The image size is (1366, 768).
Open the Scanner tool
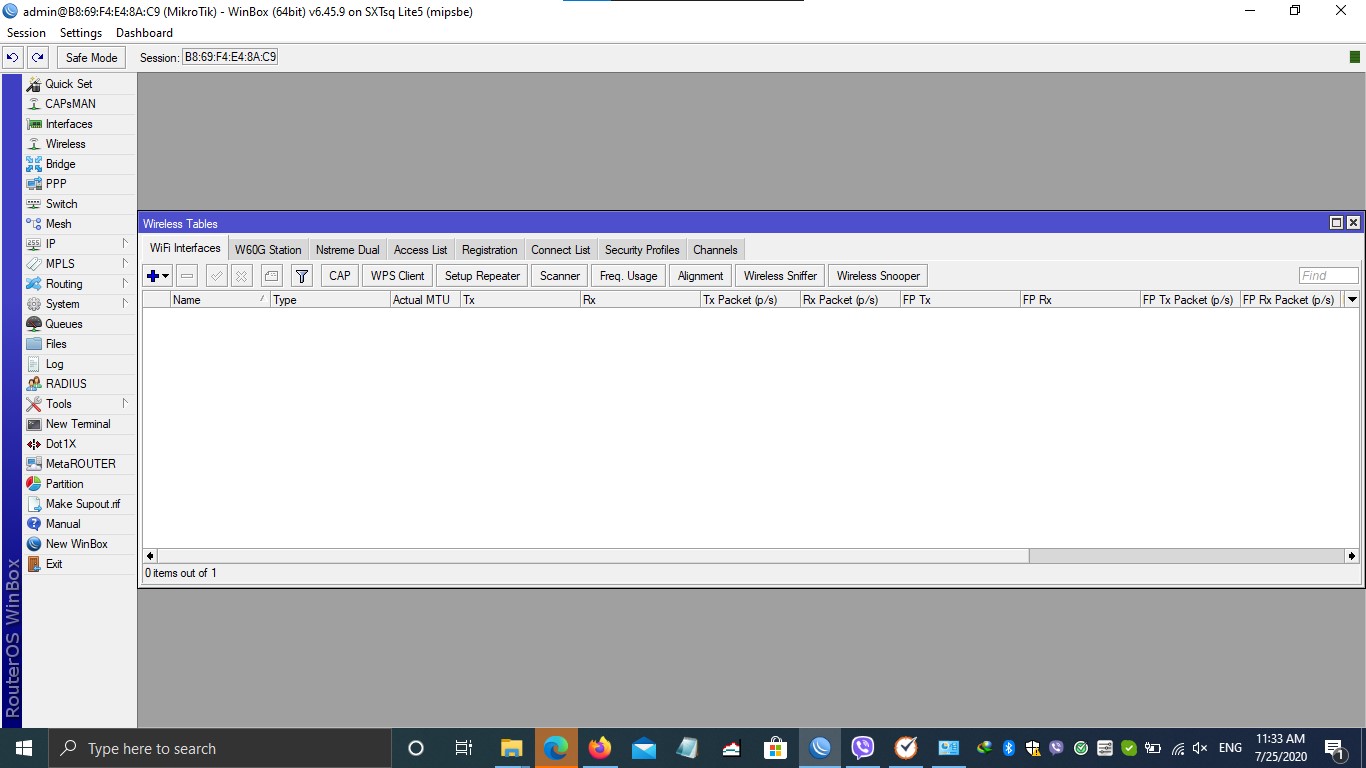click(560, 276)
